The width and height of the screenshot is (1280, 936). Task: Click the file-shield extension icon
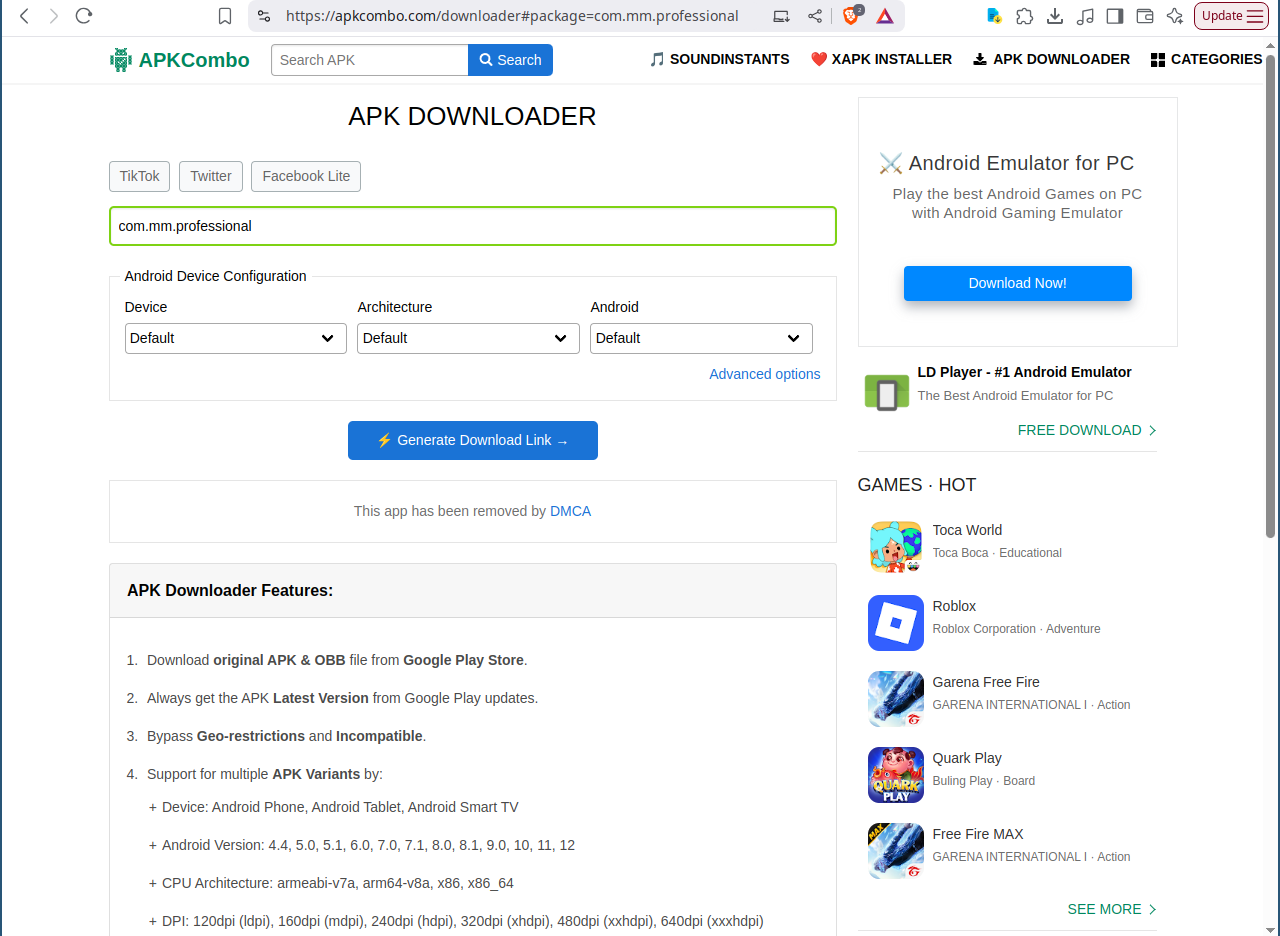coord(994,16)
